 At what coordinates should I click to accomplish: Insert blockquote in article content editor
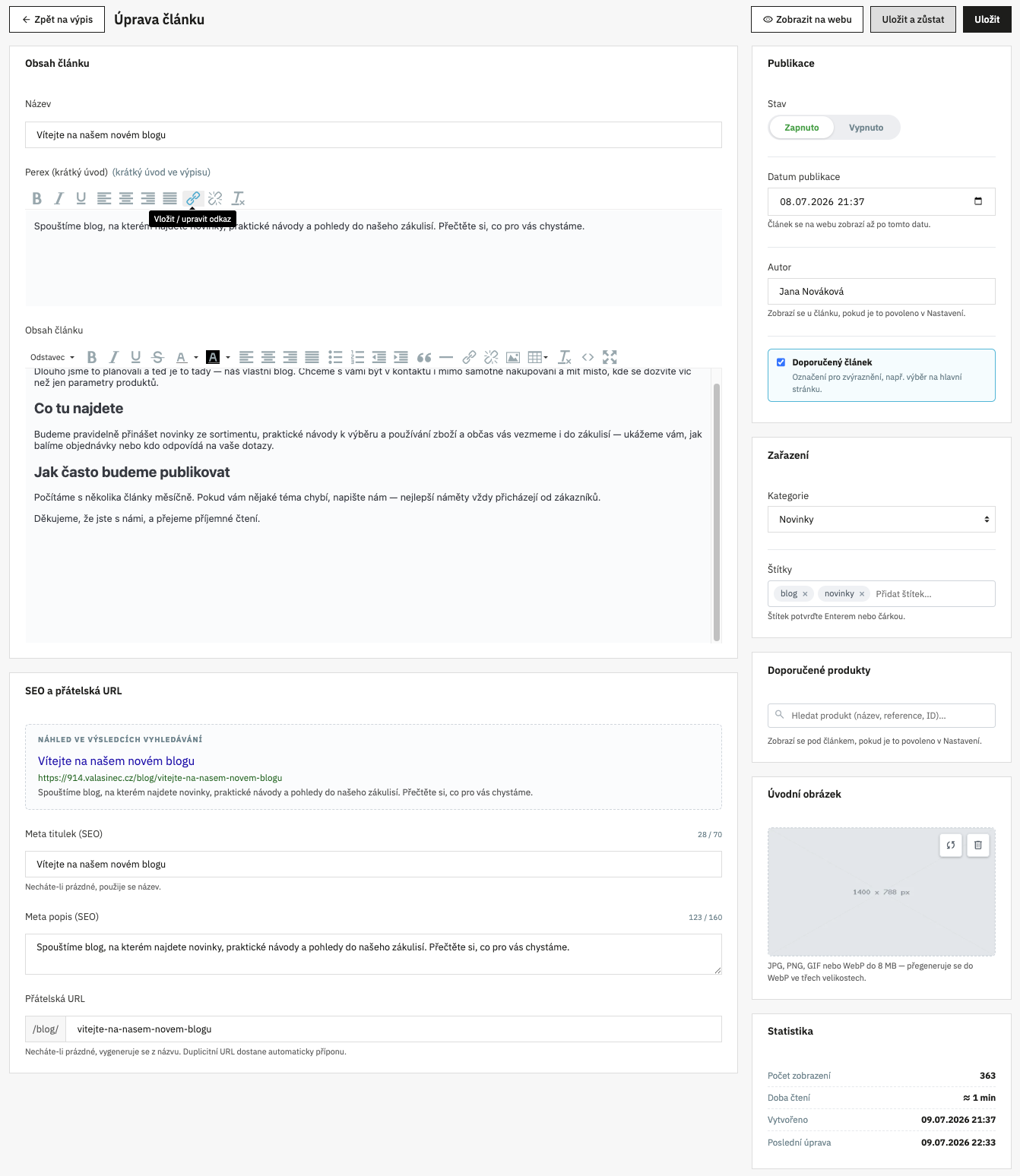[424, 357]
